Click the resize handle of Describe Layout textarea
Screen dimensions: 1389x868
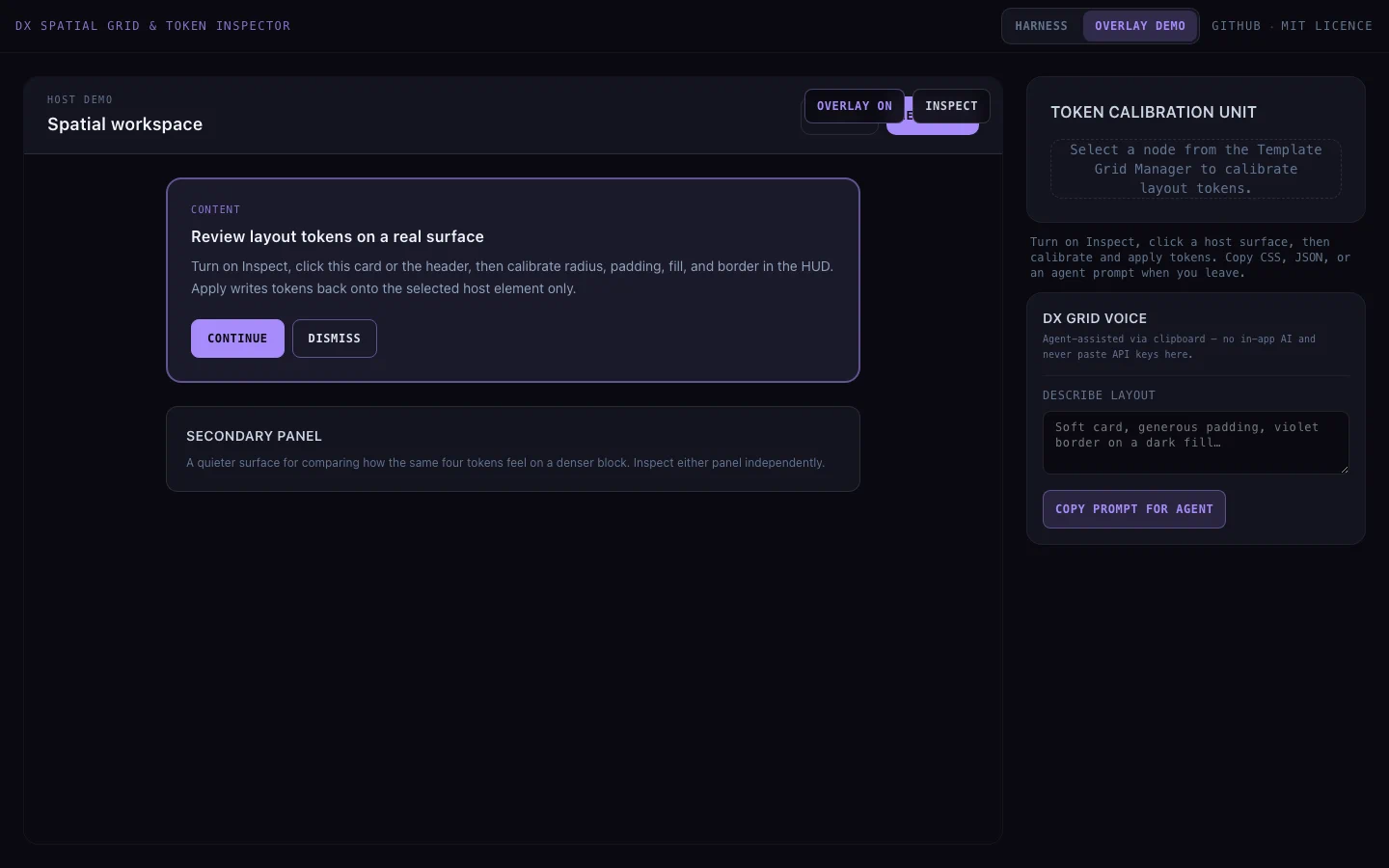[x=1344, y=469]
